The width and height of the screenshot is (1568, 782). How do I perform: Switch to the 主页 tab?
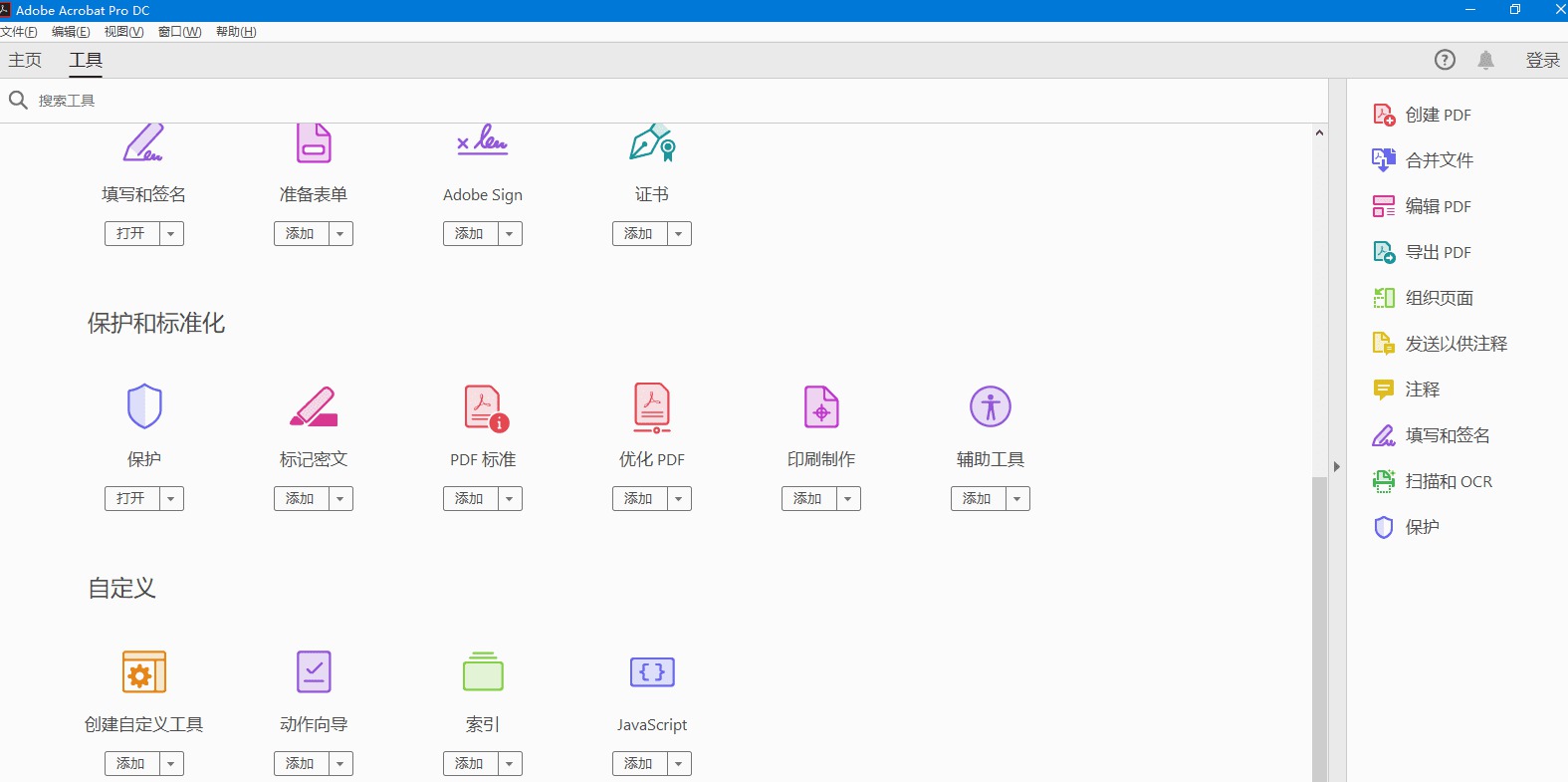[x=25, y=60]
